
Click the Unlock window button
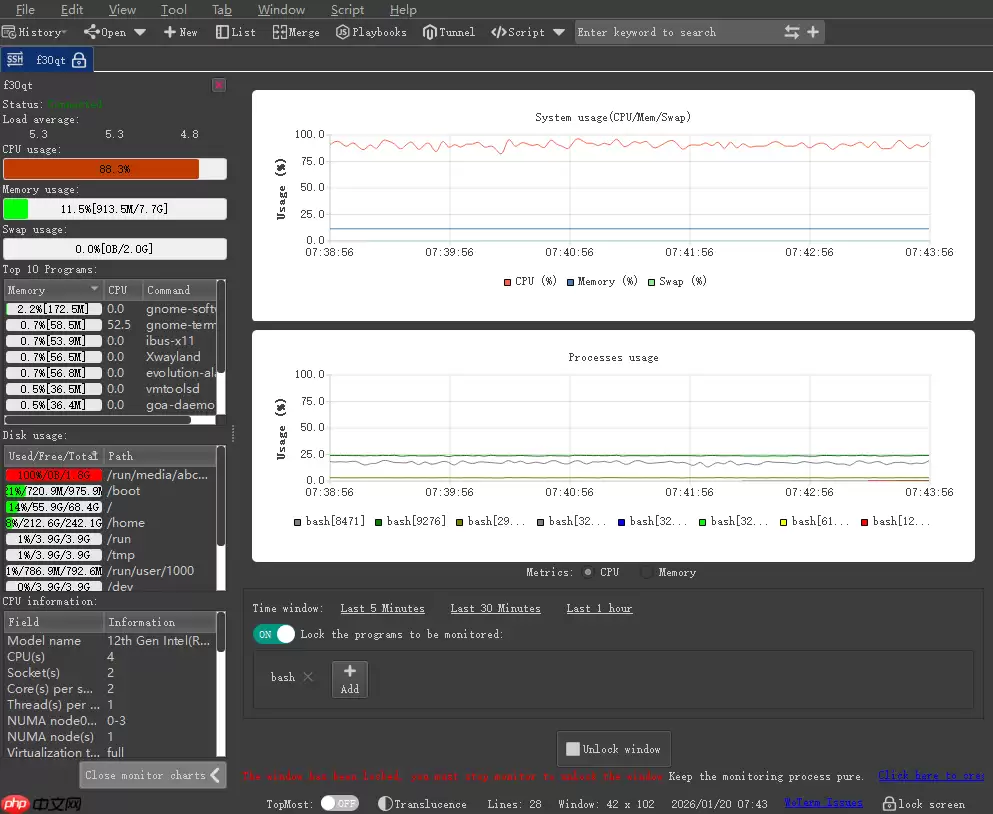click(x=613, y=748)
